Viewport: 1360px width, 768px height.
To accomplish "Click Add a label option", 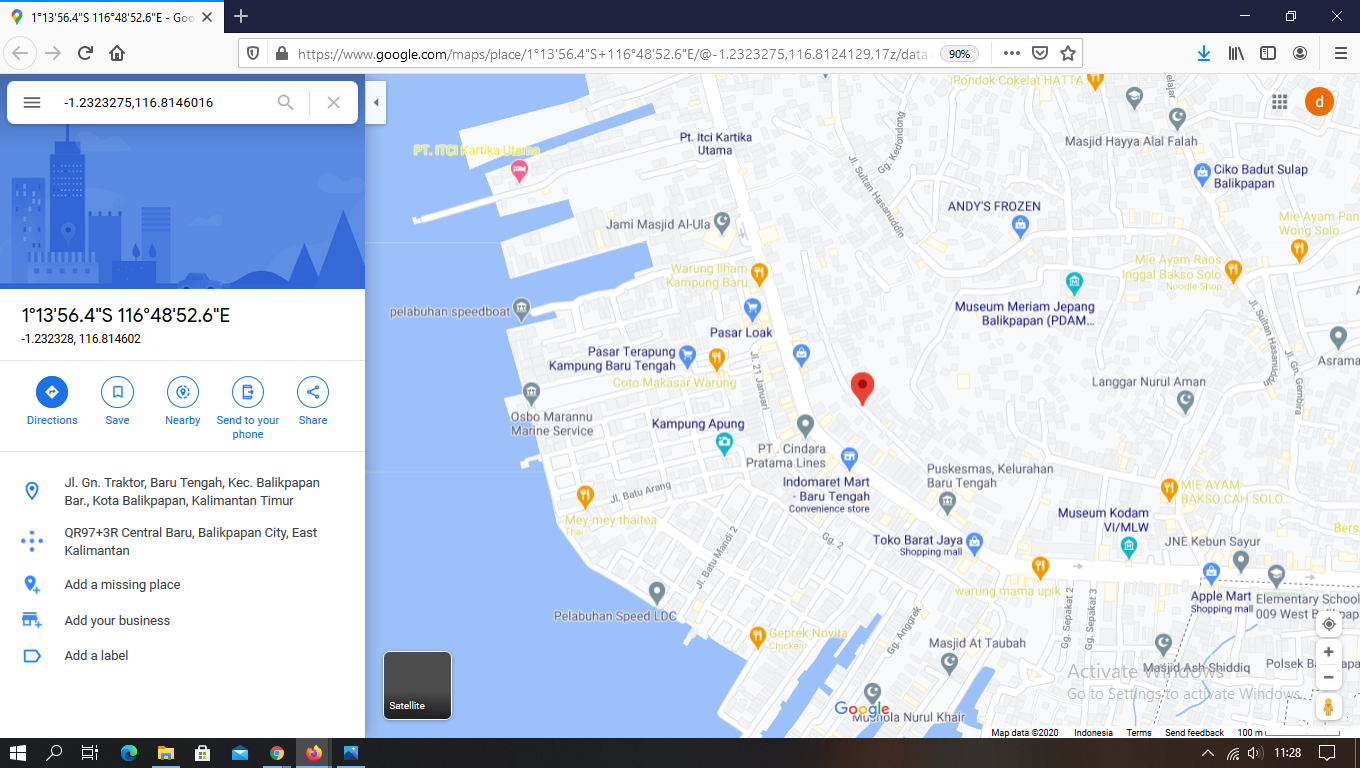I will tap(96, 656).
